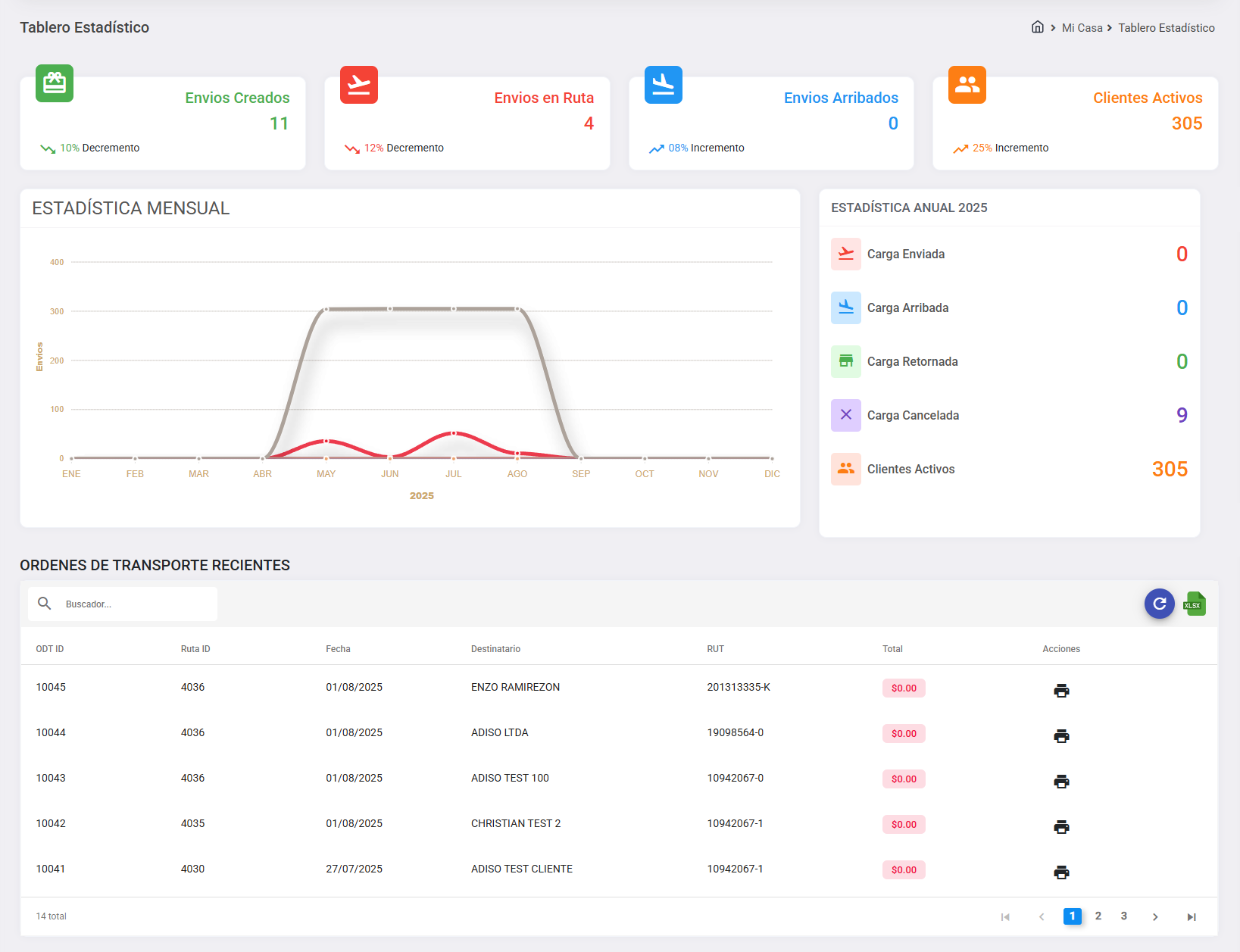The image size is (1240, 952).
Task: Click the Carga Cancelada X icon
Action: (x=845, y=415)
